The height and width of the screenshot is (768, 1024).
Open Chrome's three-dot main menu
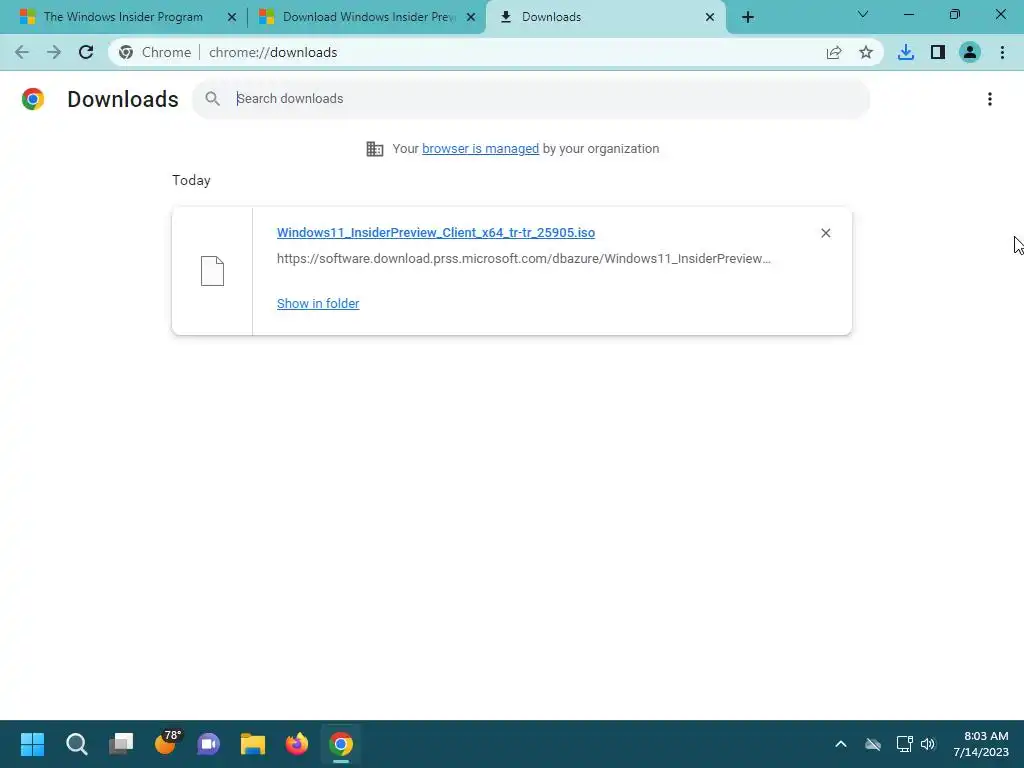pos(1002,52)
